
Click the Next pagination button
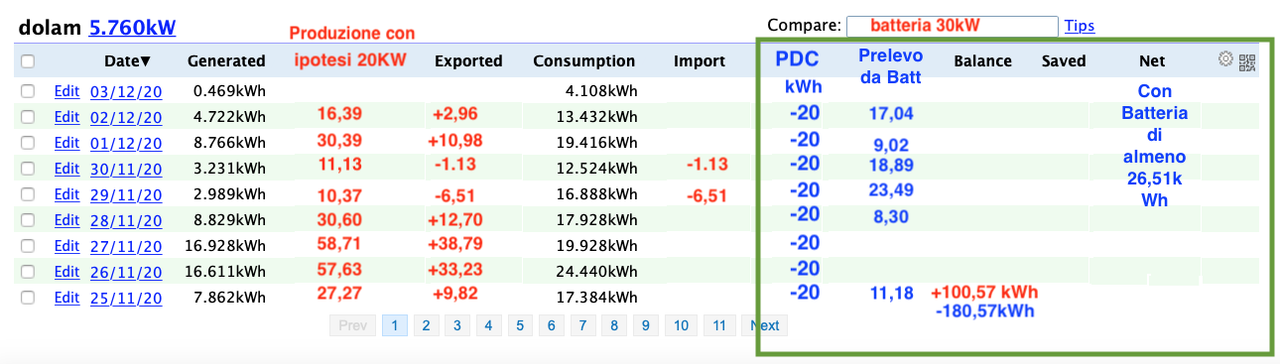coord(765,325)
